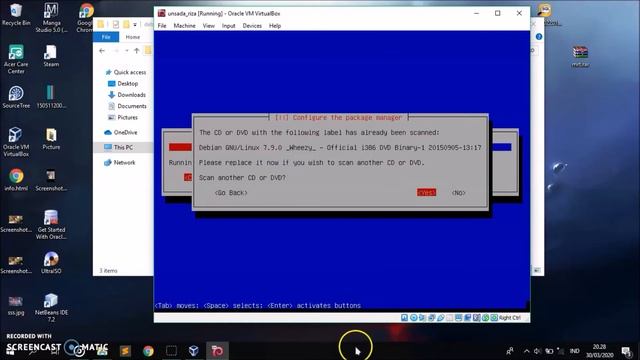This screenshot has width=640, height=360.
Task: Switch to VirtualBox cube icon on taskbar
Action: coord(194,351)
